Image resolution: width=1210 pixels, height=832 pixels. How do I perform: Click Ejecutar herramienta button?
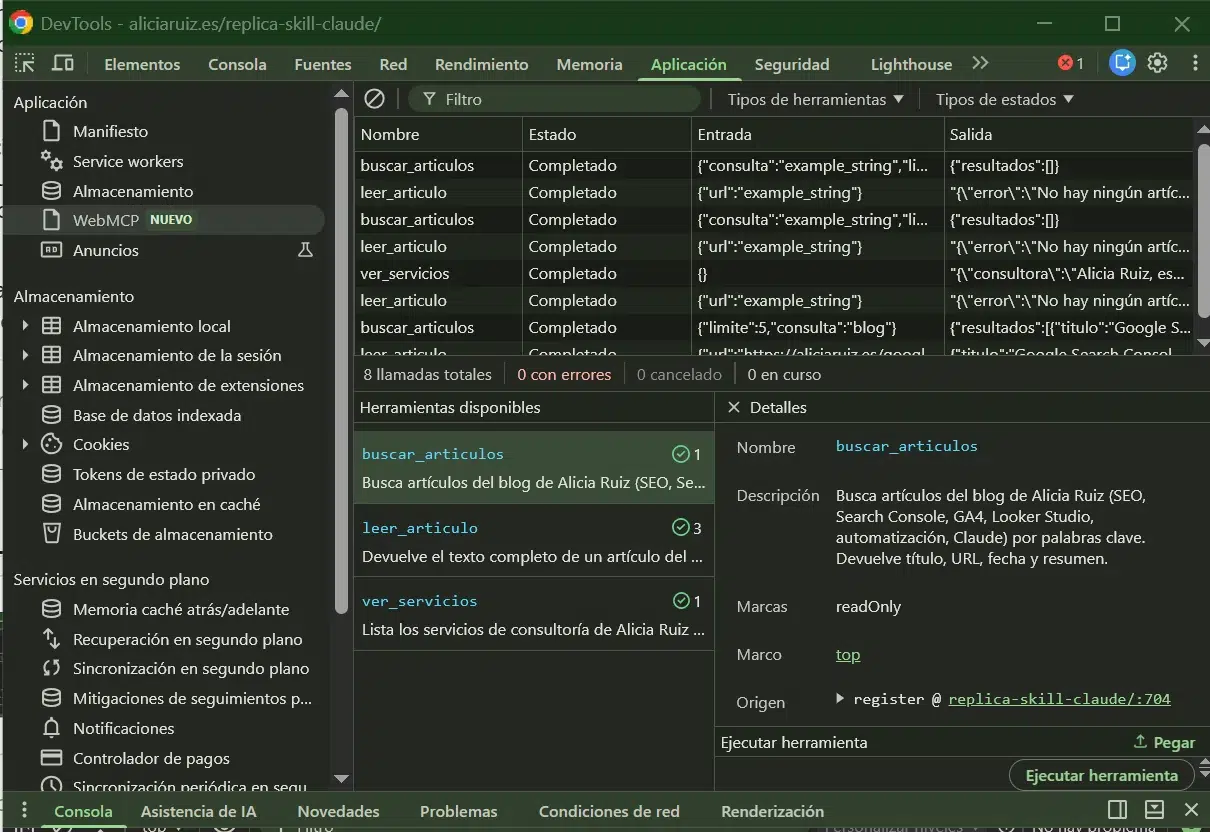(1102, 775)
